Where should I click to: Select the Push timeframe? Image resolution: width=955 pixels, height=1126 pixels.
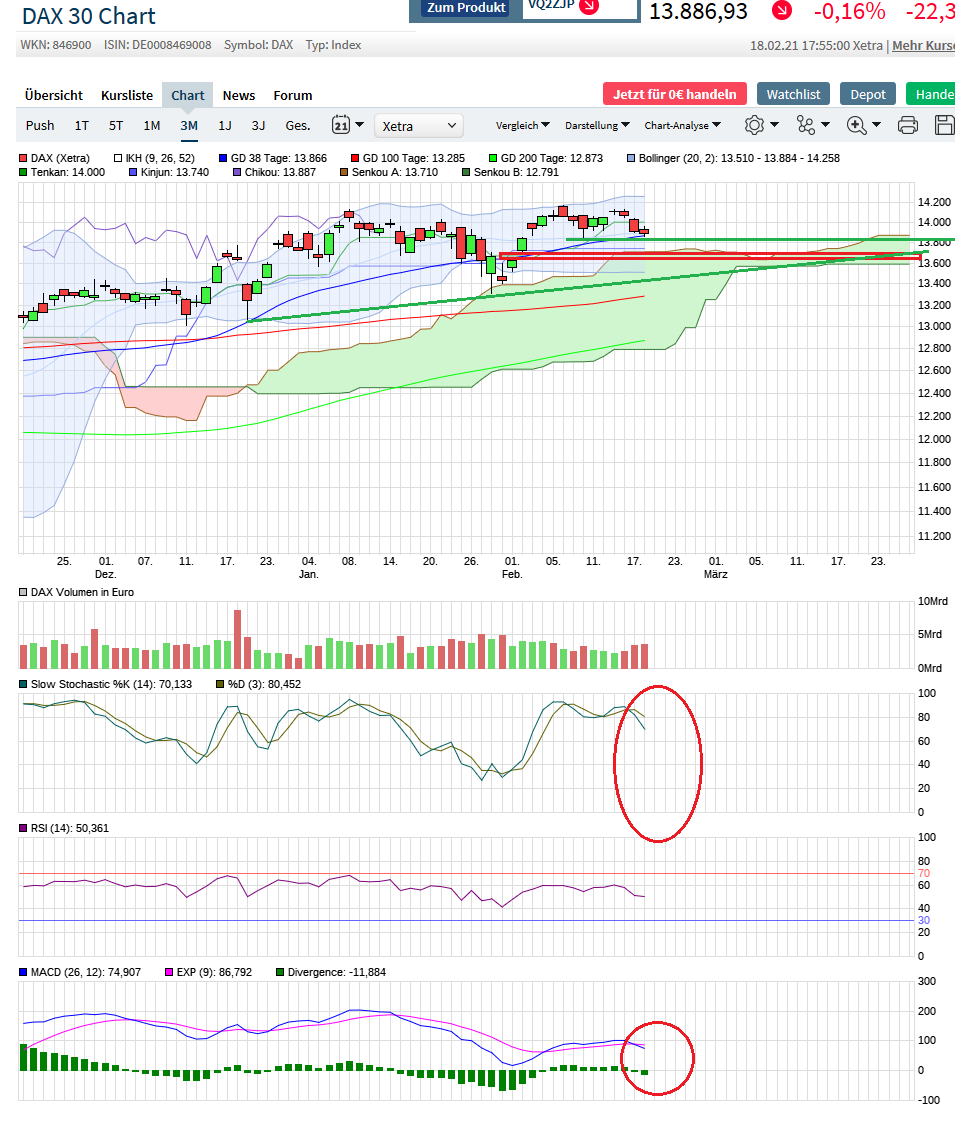coord(40,125)
